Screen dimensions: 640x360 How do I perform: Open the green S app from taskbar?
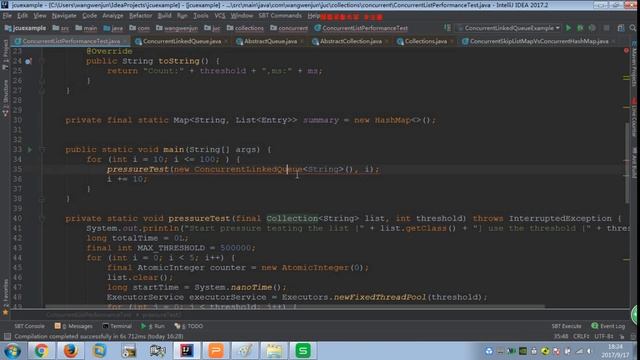(303, 351)
